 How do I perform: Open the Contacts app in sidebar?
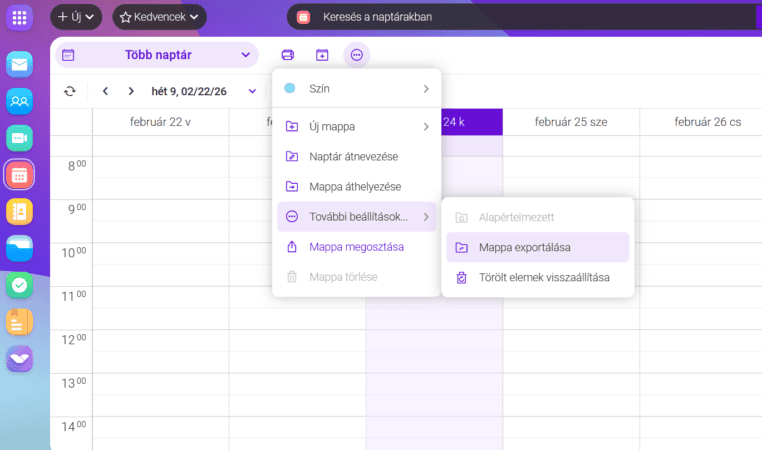(x=20, y=101)
